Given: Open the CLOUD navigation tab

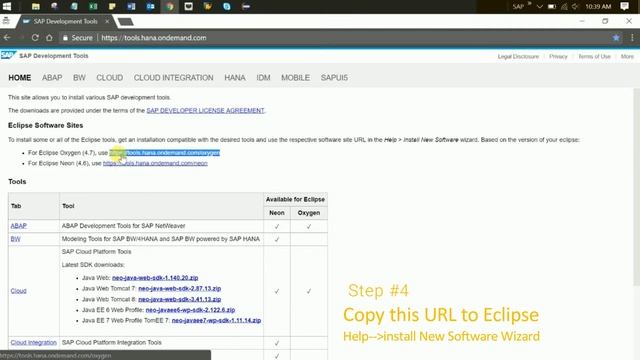Looking at the screenshot, I should click(109, 78).
